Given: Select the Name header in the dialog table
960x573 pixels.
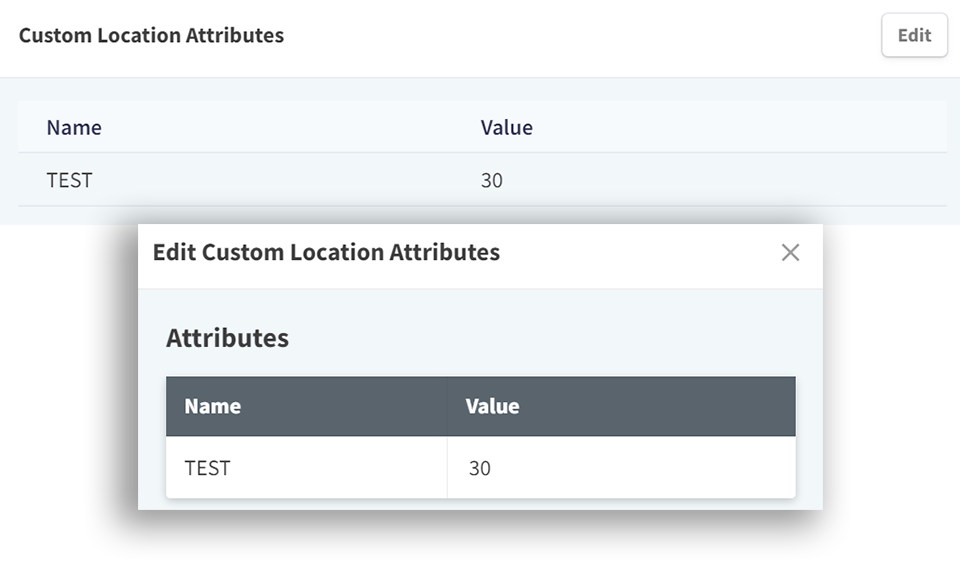Looking at the screenshot, I should (x=213, y=406).
